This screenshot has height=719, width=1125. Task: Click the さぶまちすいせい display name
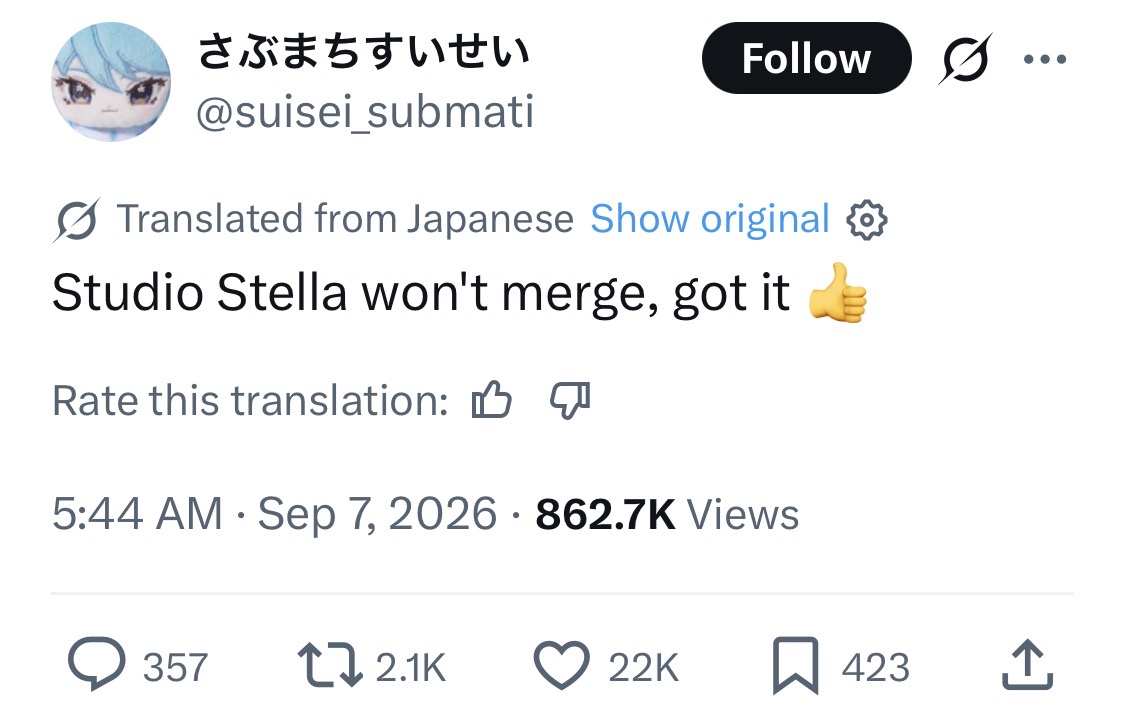click(364, 52)
